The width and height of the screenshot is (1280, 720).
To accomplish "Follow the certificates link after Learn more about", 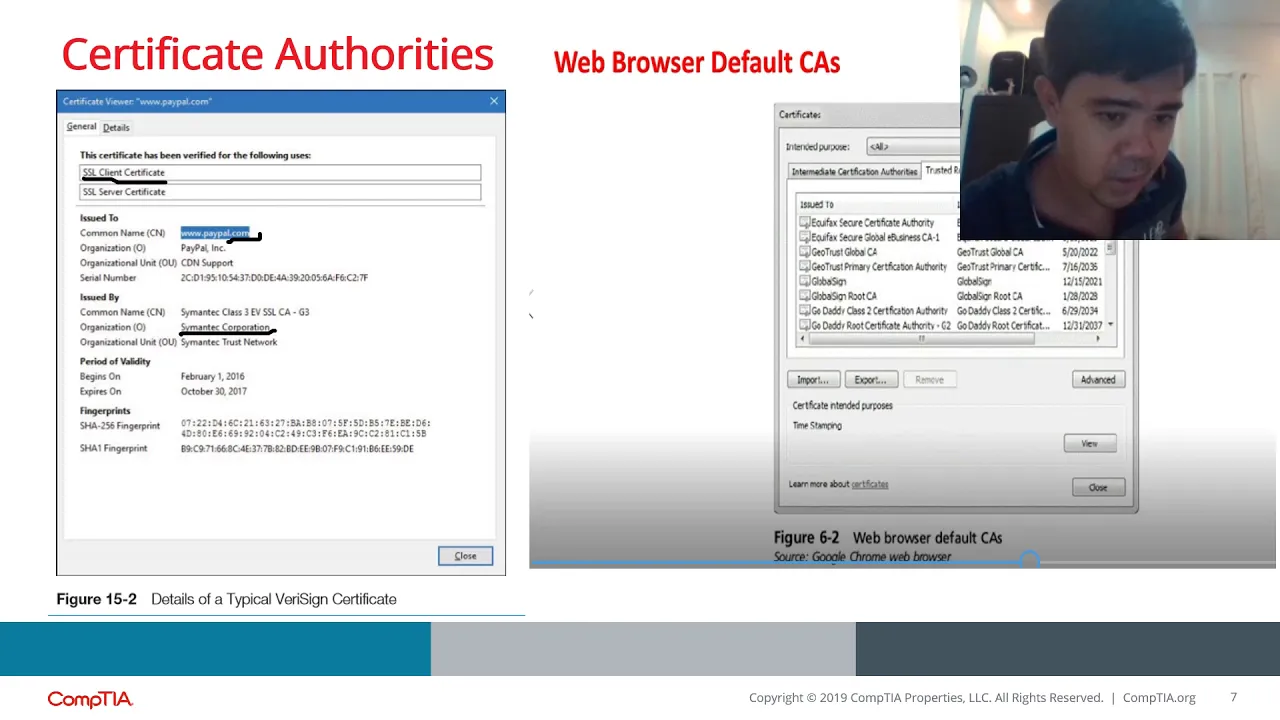I will tap(870, 484).
